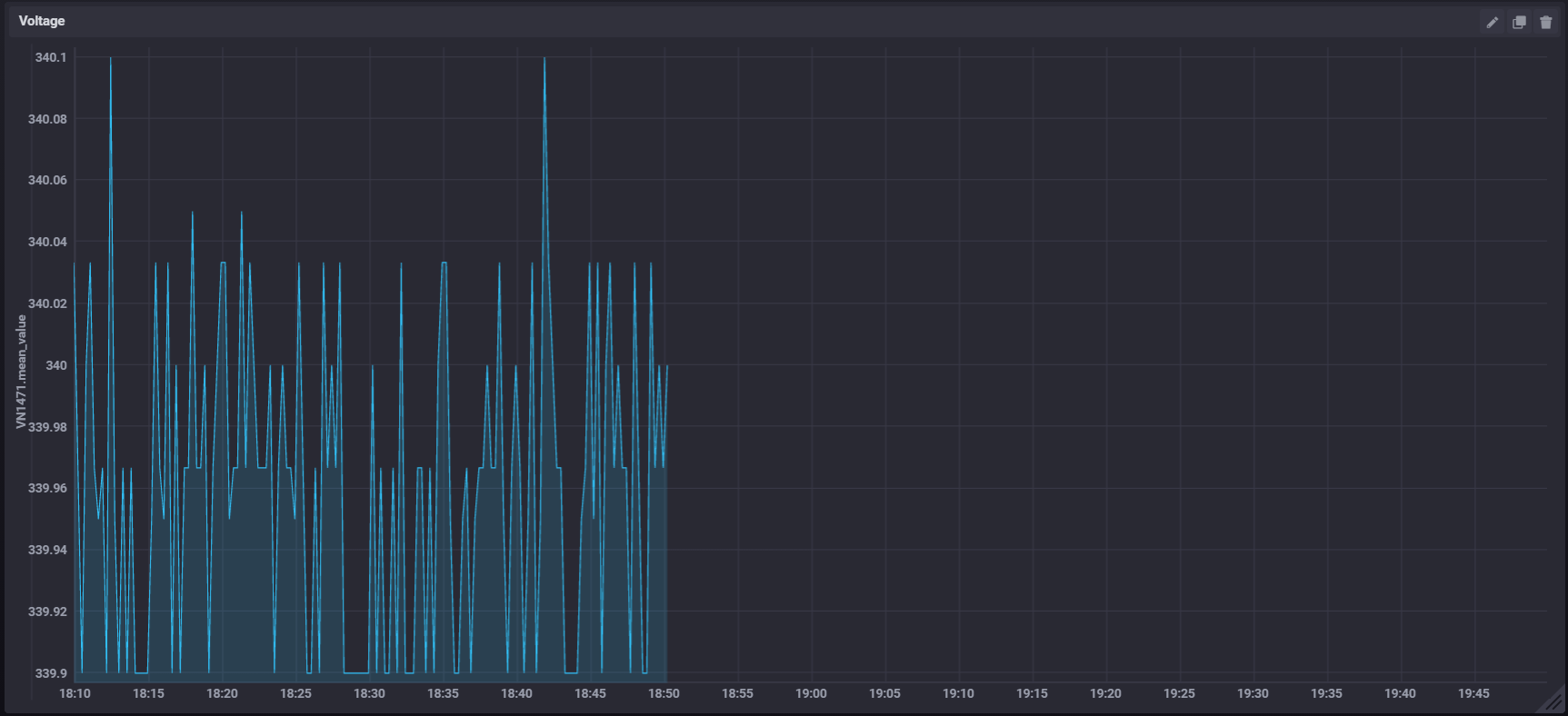Click the "19:40" time label
1568x716 pixels.
click(1400, 693)
